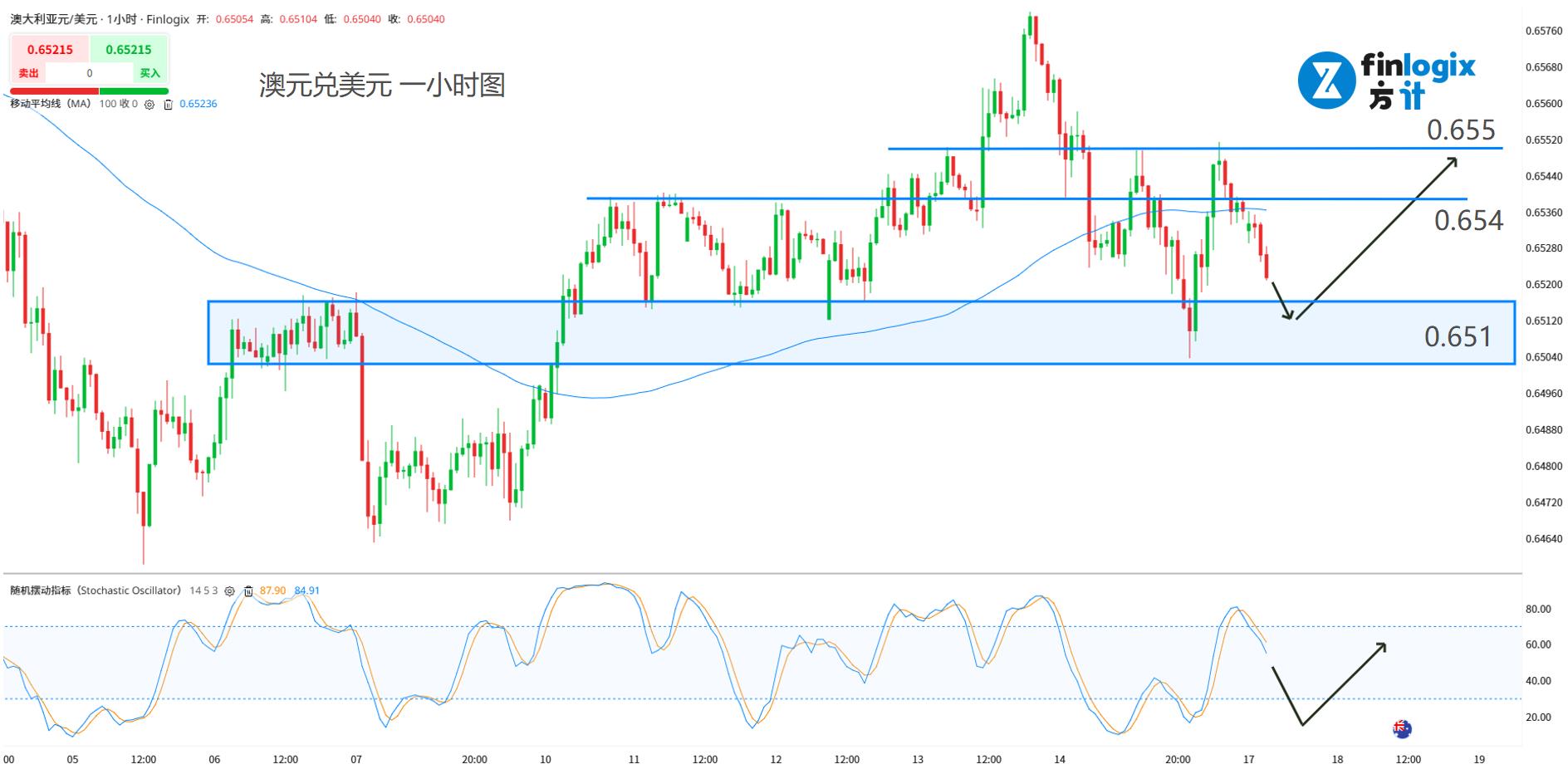The height and width of the screenshot is (774, 1568).
Task: Click the 0.655 resistance level label
Action: [x=1460, y=130]
